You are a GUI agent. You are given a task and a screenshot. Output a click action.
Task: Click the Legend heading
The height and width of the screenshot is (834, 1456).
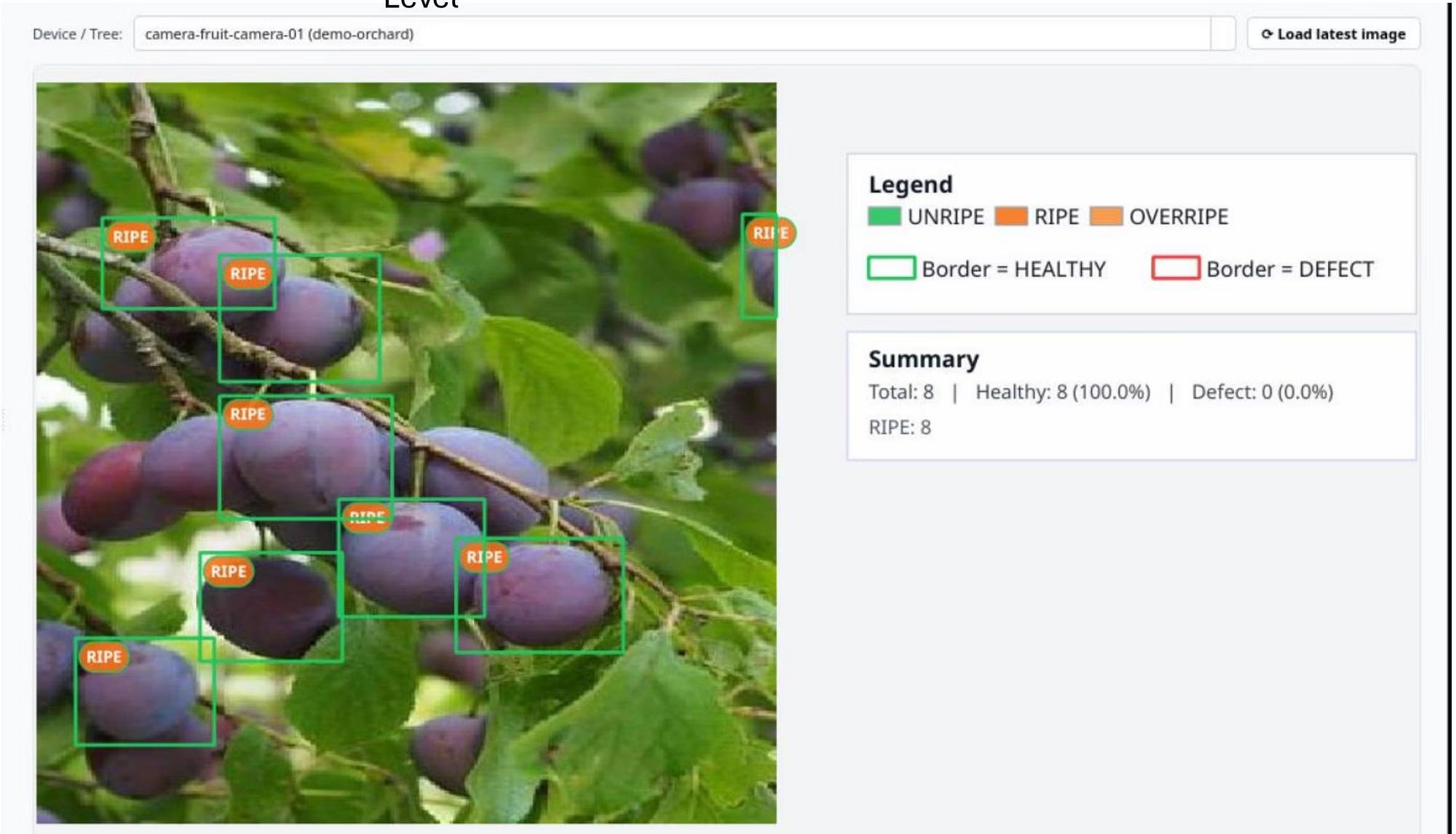(910, 185)
